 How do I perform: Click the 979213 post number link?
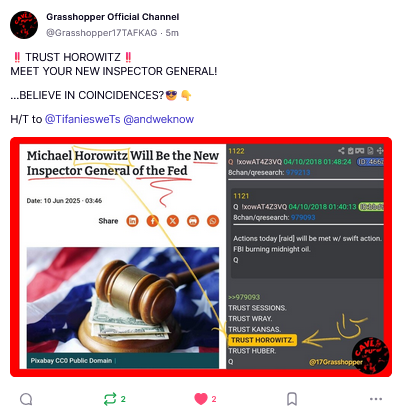click(x=298, y=172)
